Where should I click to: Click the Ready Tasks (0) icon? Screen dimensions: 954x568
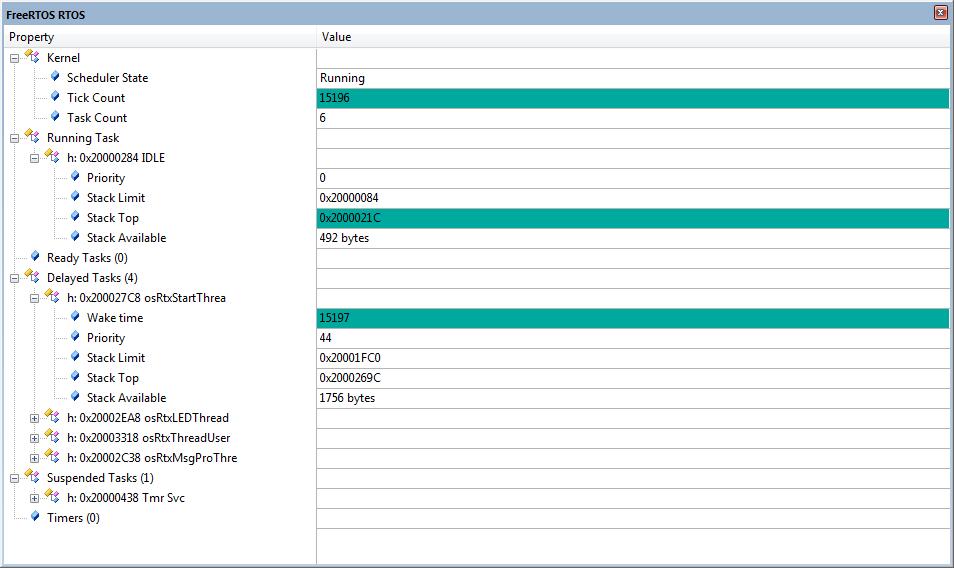[35, 257]
